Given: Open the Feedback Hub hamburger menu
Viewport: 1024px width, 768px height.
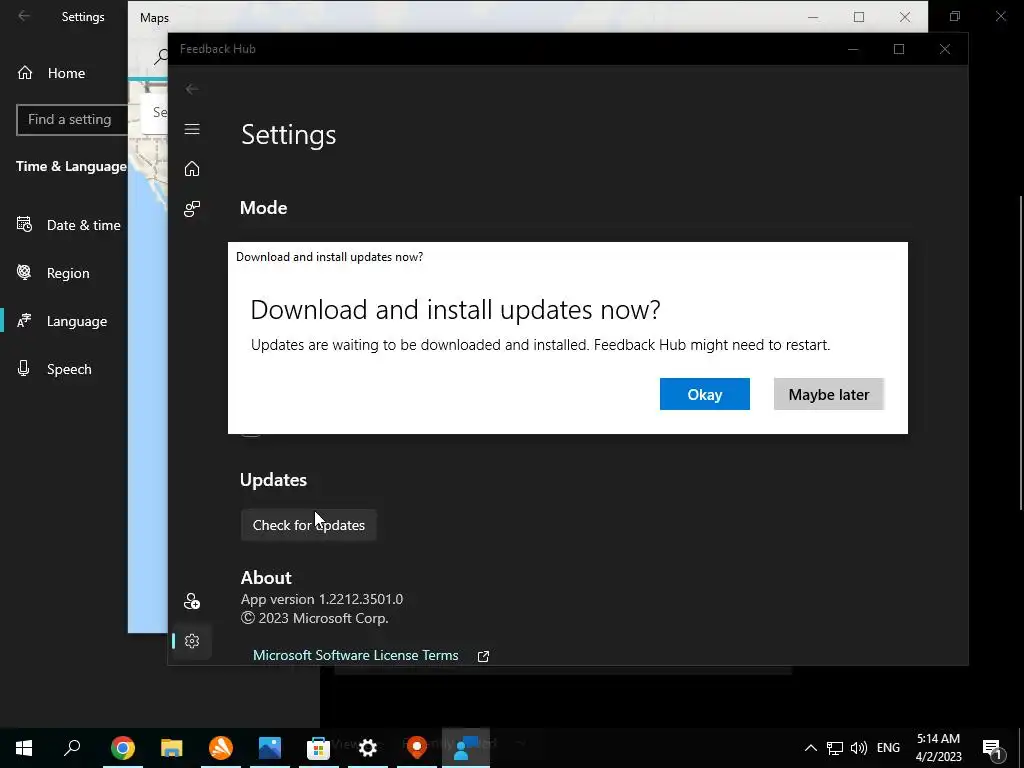Looking at the screenshot, I should tap(192, 129).
